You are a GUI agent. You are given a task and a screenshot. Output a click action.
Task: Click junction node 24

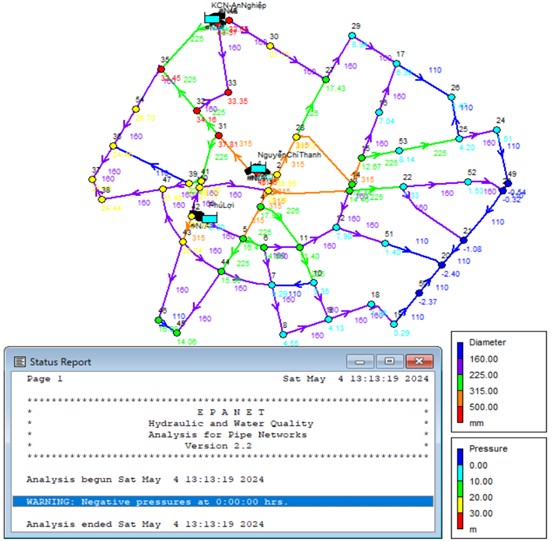[497, 130]
